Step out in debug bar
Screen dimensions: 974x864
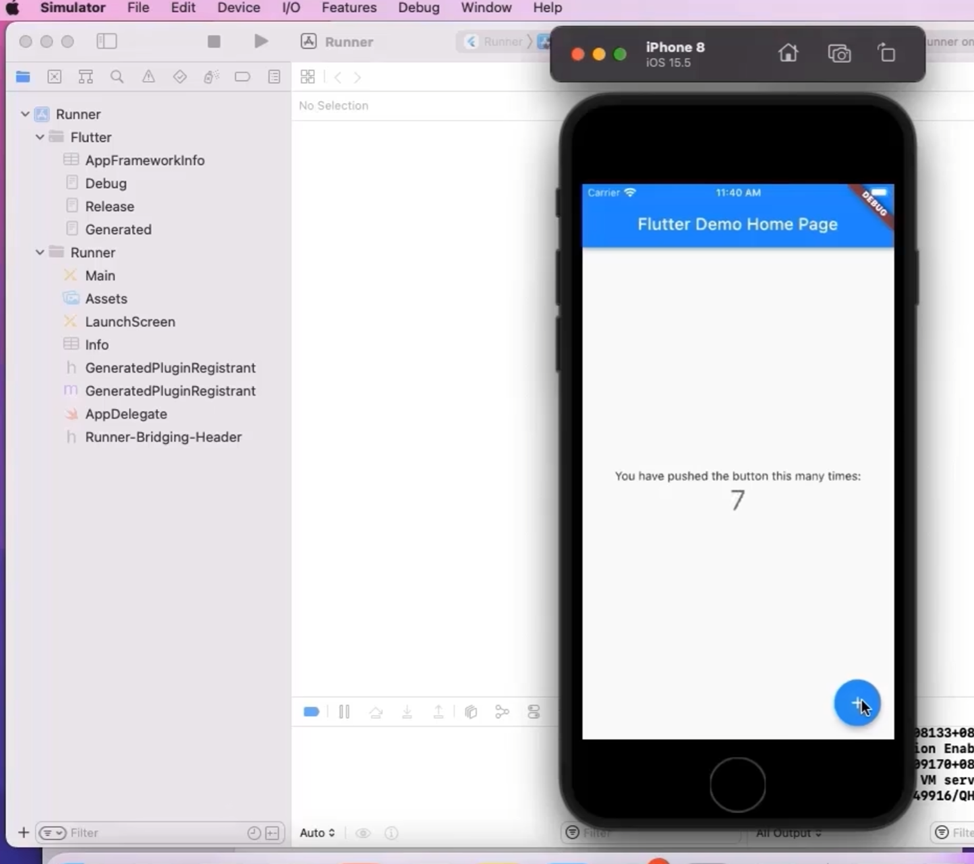[439, 712]
